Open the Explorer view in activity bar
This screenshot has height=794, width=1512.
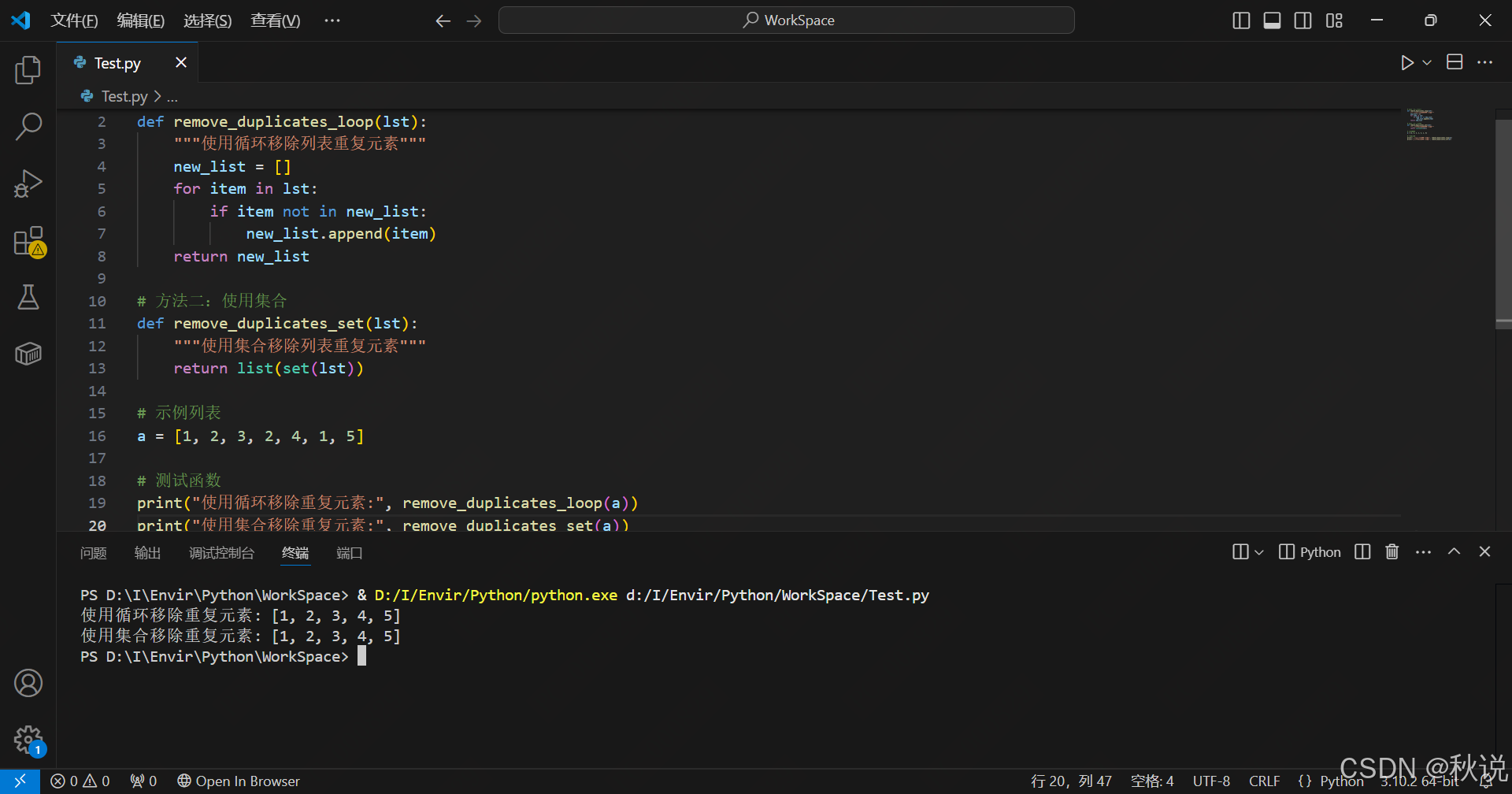(28, 70)
